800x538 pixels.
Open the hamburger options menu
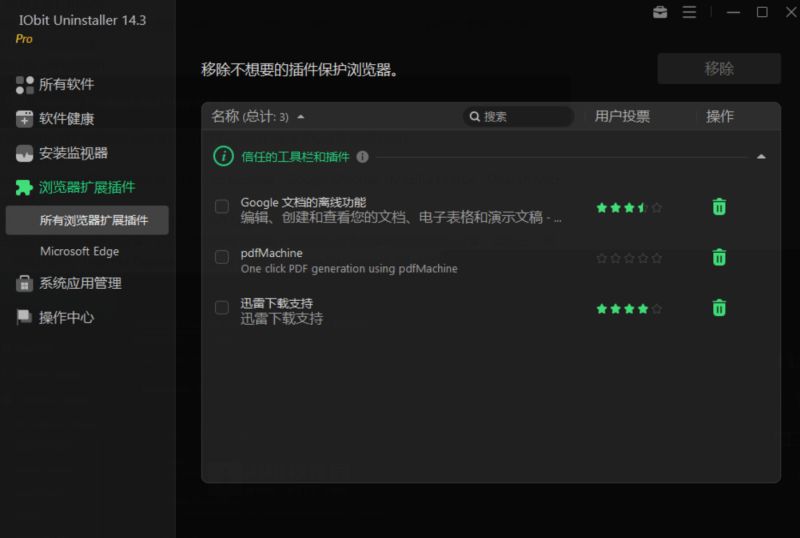[x=689, y=12]
